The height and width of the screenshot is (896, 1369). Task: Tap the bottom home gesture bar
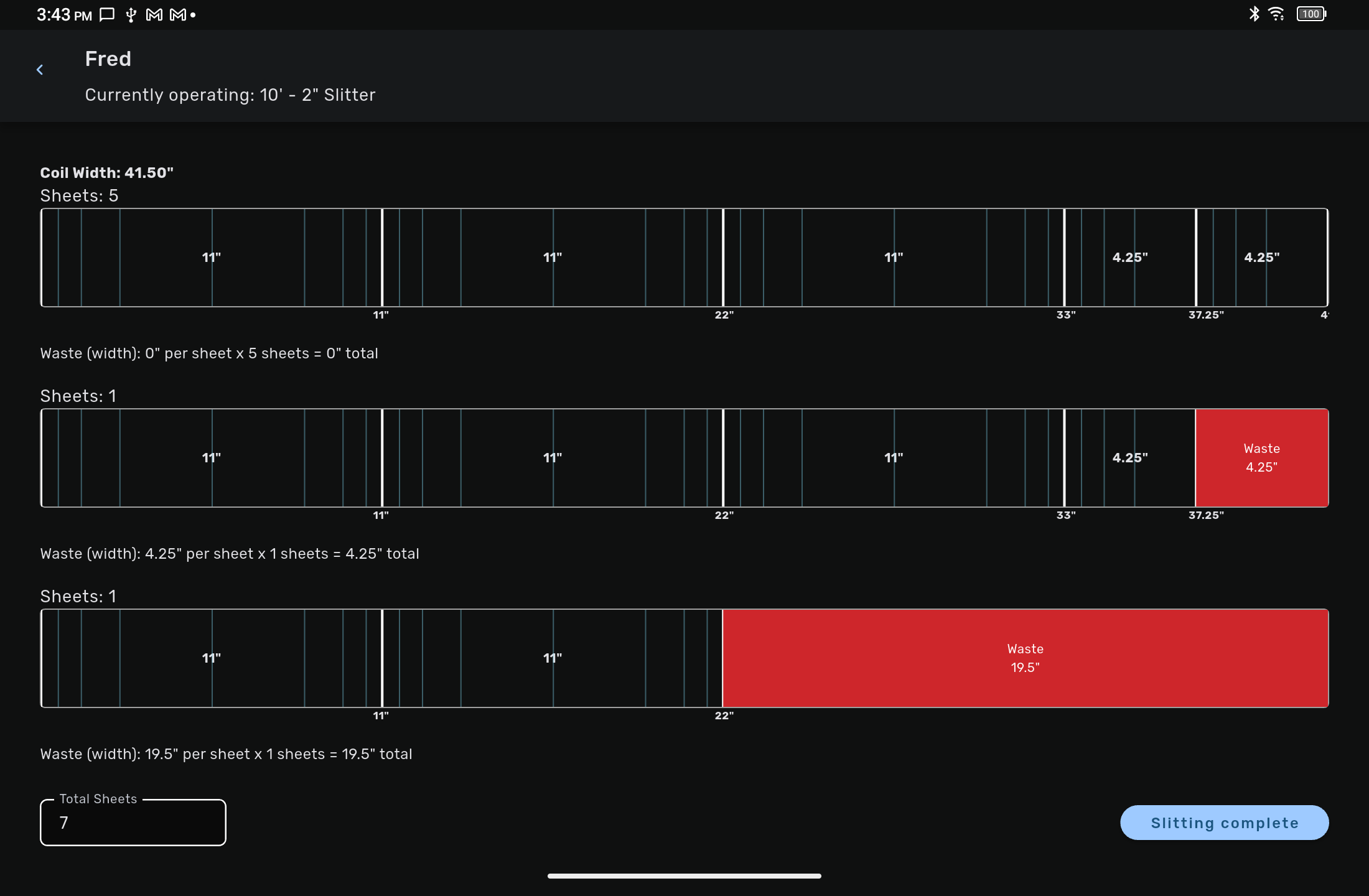coord(684,875)
